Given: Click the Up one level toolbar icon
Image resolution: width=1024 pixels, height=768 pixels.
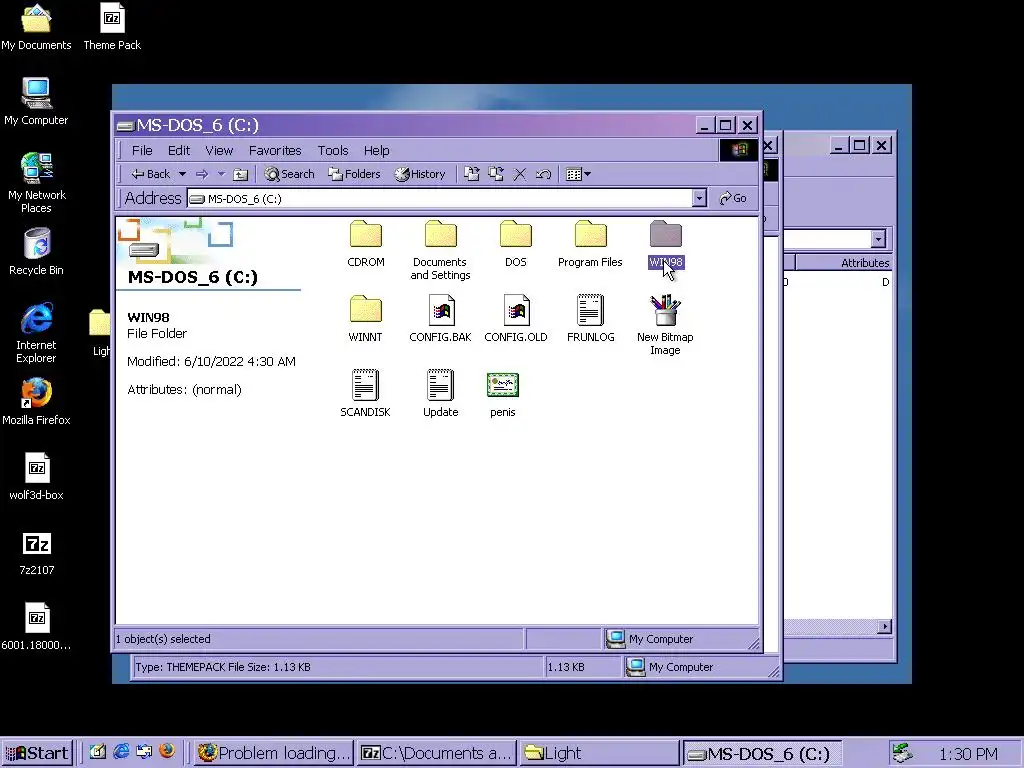Looking at the screenshot, I should (241, 174).
